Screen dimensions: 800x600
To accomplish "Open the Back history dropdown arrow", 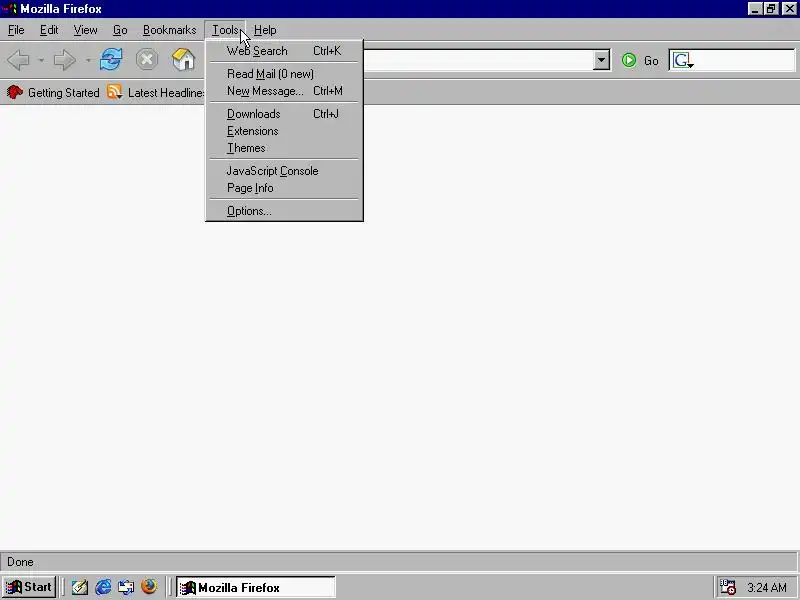I will coord(41,60).
